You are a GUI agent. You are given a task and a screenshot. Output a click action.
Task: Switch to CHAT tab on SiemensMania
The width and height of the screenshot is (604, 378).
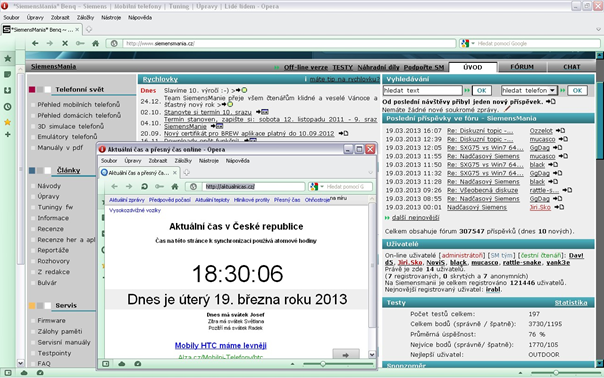572,67
